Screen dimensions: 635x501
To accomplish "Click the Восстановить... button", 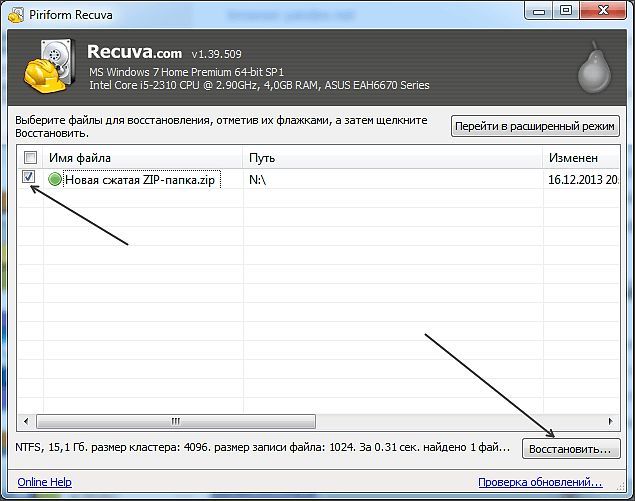I will pos(571,449).
